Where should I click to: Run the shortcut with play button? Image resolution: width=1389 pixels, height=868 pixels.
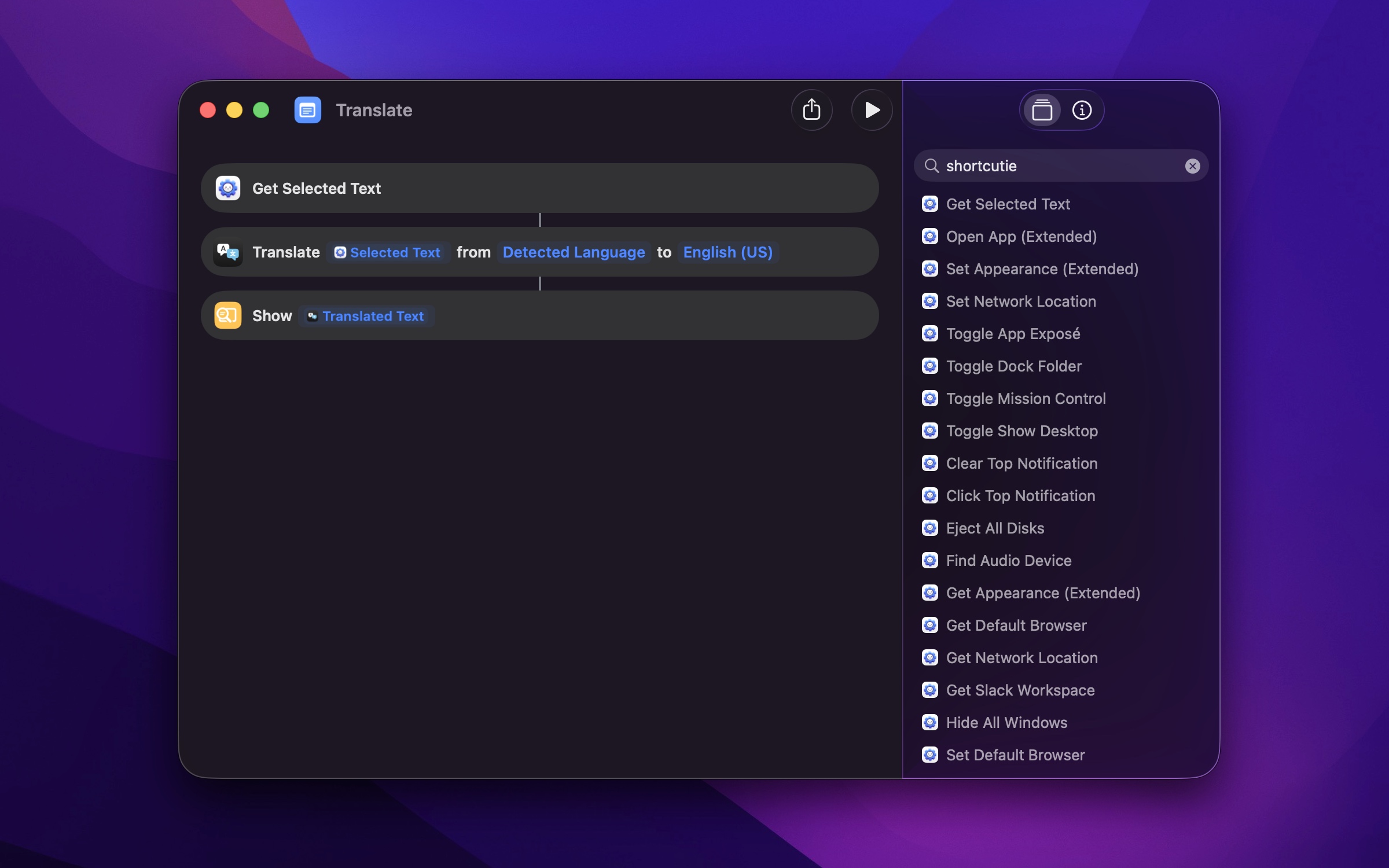872,110
